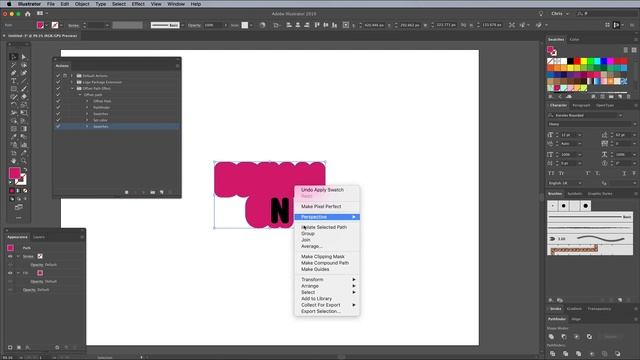The image size is (640, 360).
Task: Toggle the checkmark for Logo Package Extension
Action: (58, 82)
